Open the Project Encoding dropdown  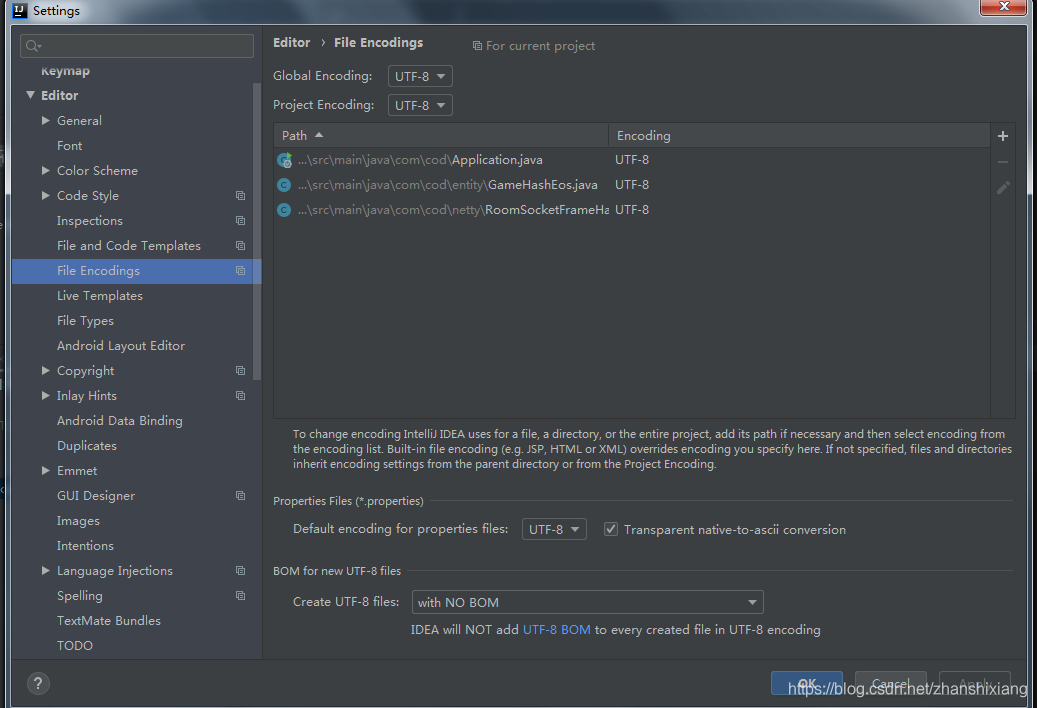point(420,105)
